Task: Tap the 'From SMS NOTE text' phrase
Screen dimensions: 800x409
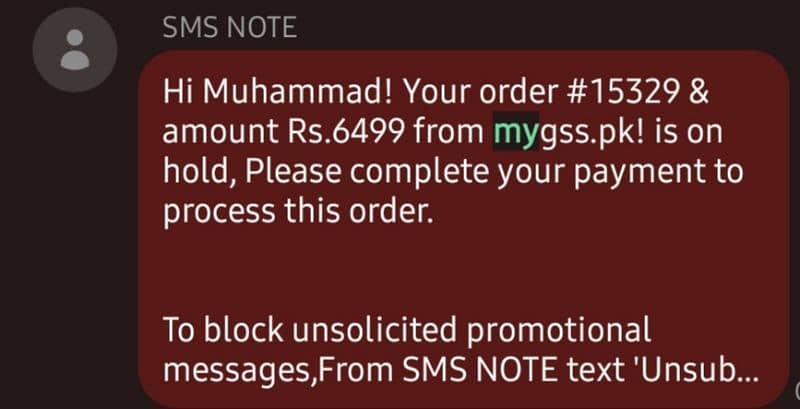Action: pyautogui.click(x=469, y=371)
